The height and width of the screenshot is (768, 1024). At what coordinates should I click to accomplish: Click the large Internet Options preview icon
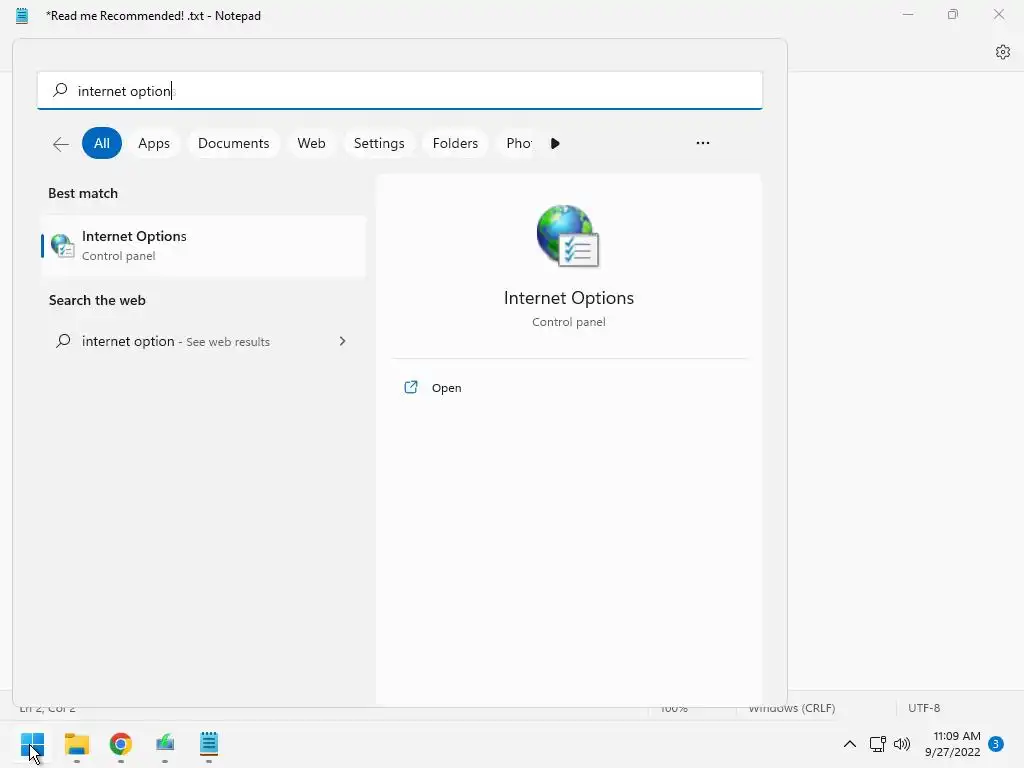tap(568, 236)
